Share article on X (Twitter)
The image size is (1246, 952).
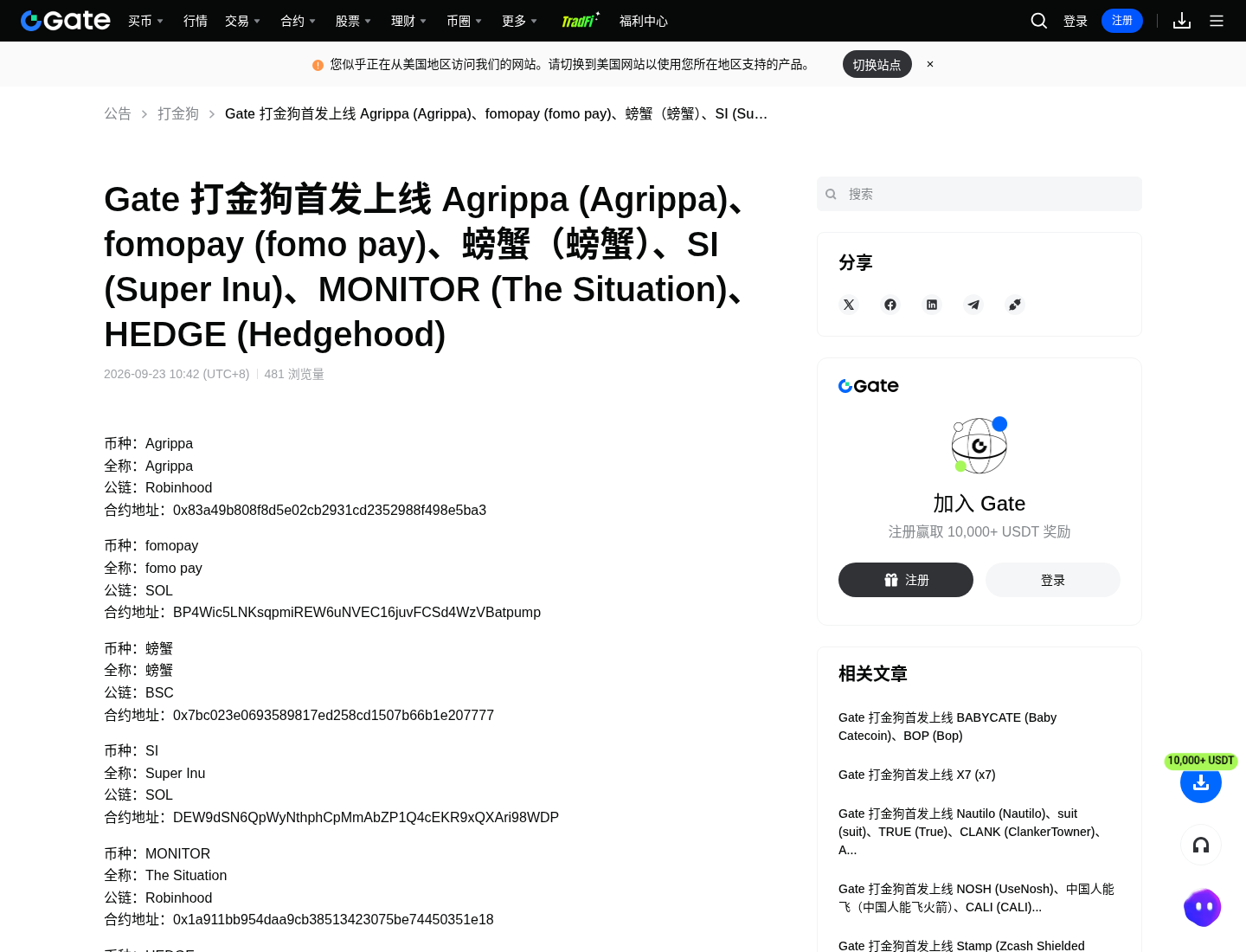pyautogui.click(x=849, y=305)
